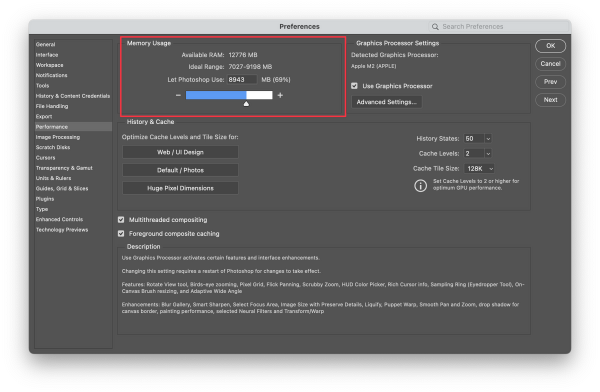Image resolution: width=600 pixels, height=392 pixels.
Task: Click the OK button
Action: [550, 46]
